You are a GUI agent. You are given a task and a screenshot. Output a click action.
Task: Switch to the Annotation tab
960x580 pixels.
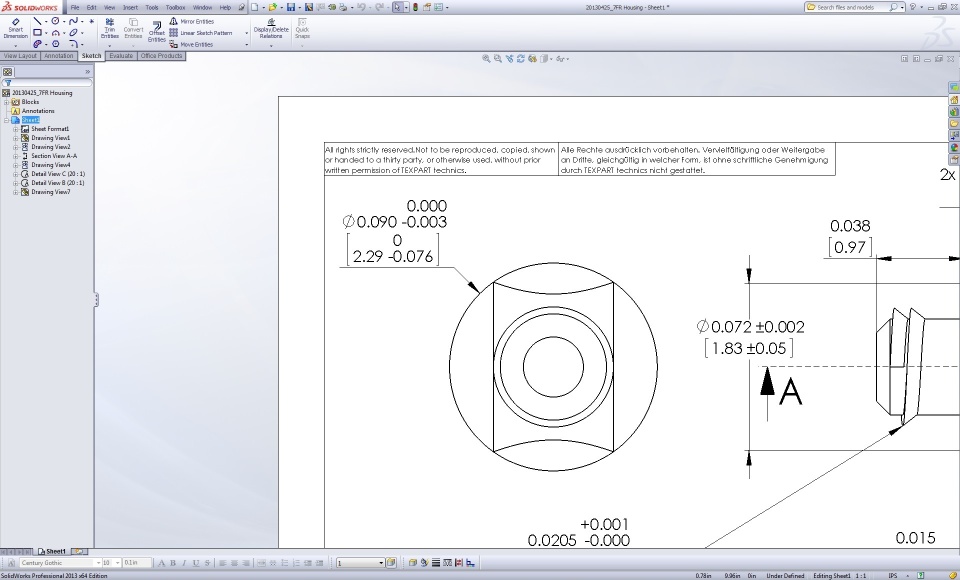point(59,56)
